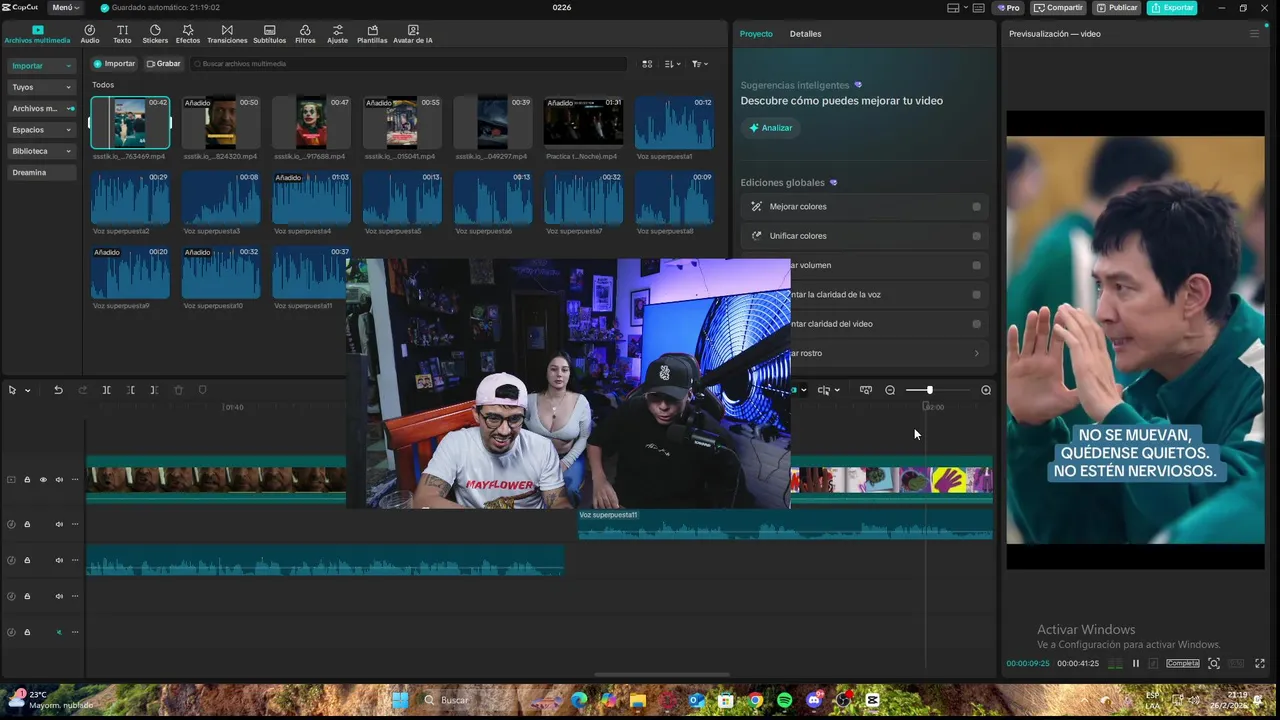Open the window layout icon in title bar
The height and width of the screenshot is (720, 1280).
955,8
